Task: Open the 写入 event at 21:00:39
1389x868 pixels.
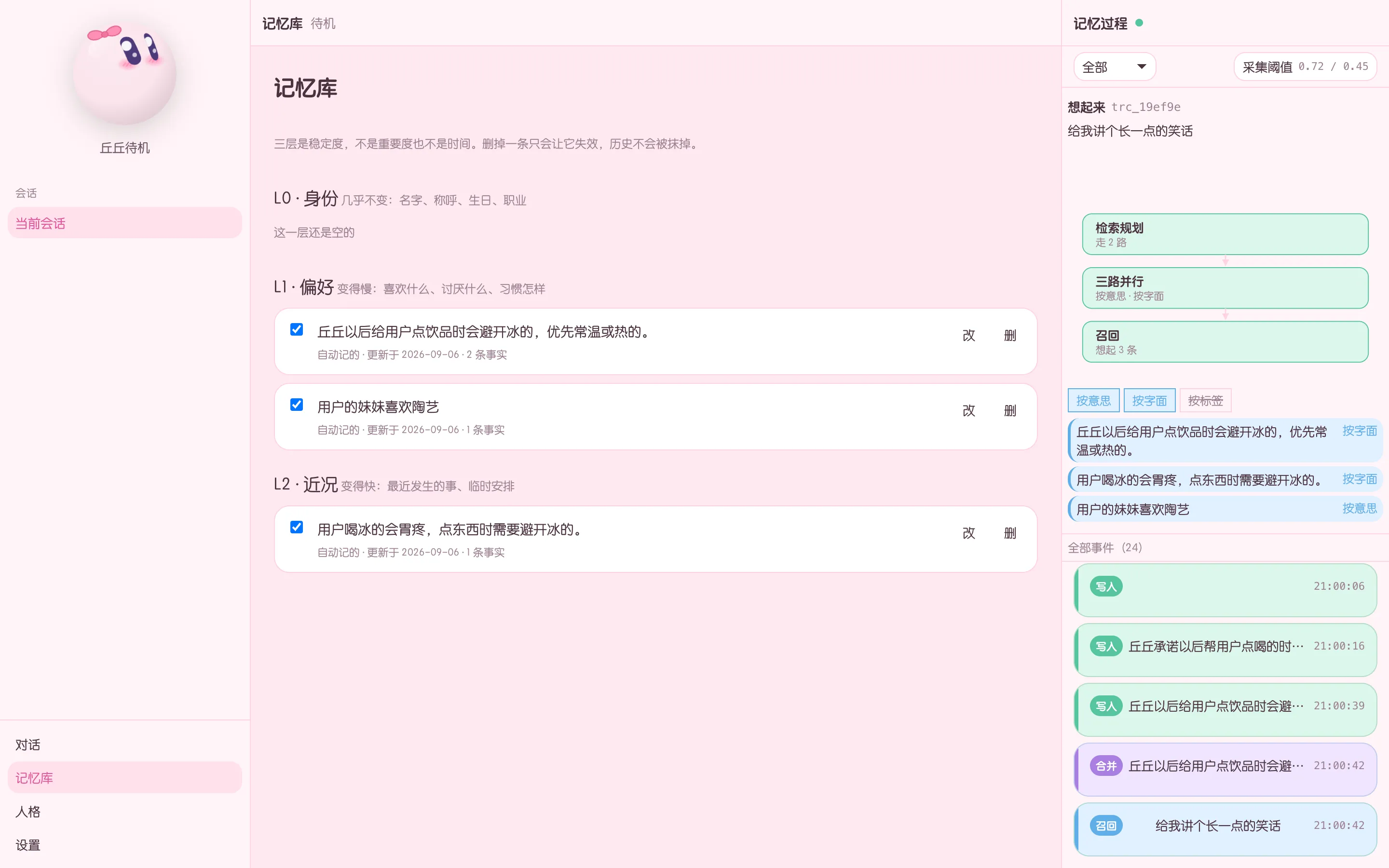Action: click(x=1225, y=709)
